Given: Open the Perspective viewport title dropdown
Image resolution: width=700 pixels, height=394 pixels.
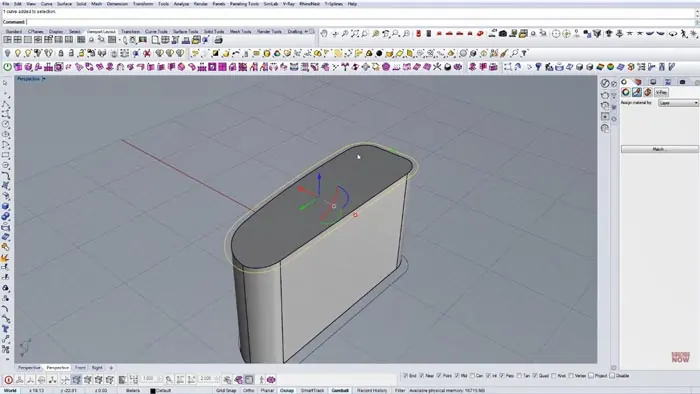Looking at the screenshot, I should 44,79.
